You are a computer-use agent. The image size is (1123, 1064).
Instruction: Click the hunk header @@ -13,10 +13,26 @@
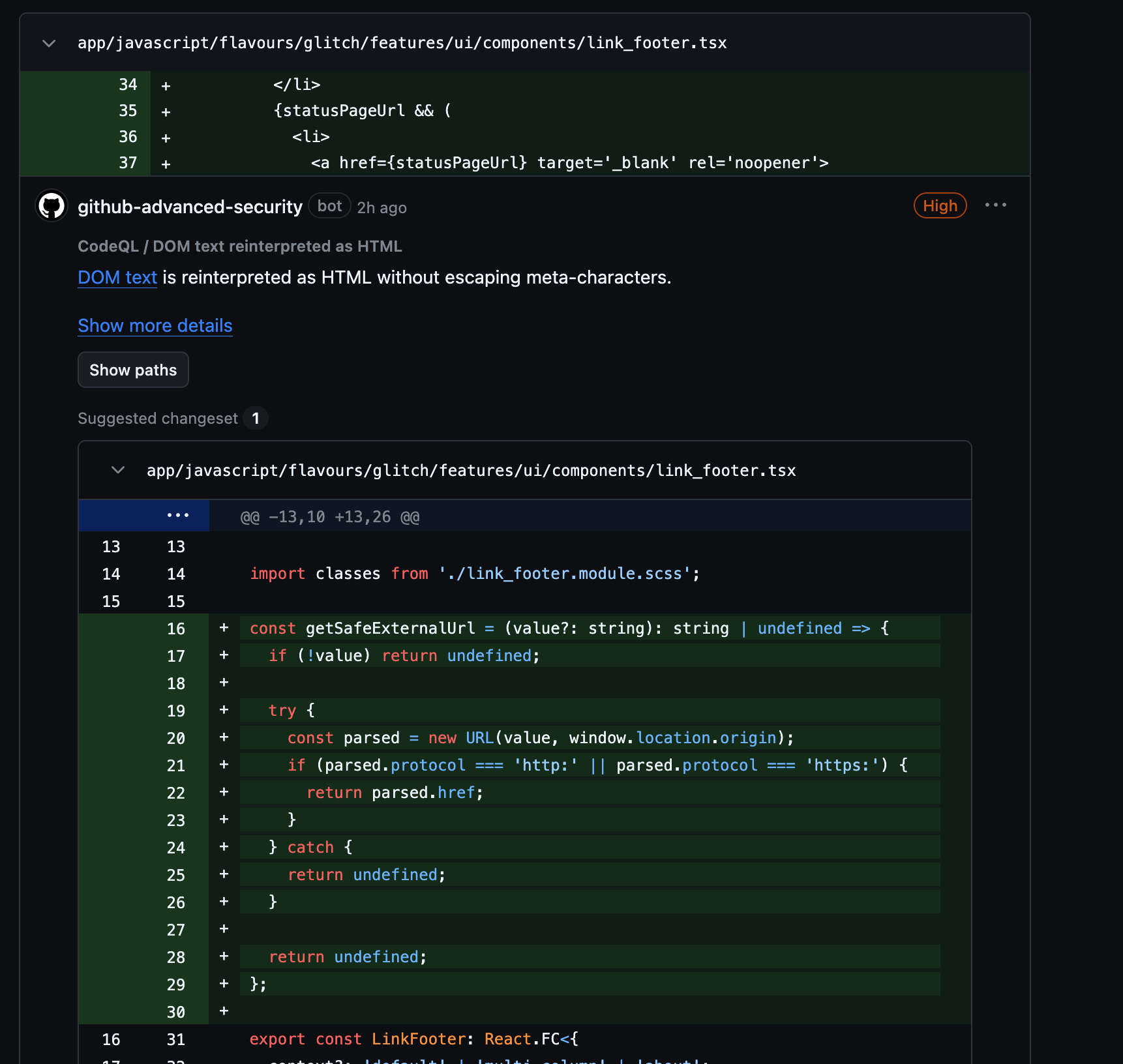[x=330, y=517]
